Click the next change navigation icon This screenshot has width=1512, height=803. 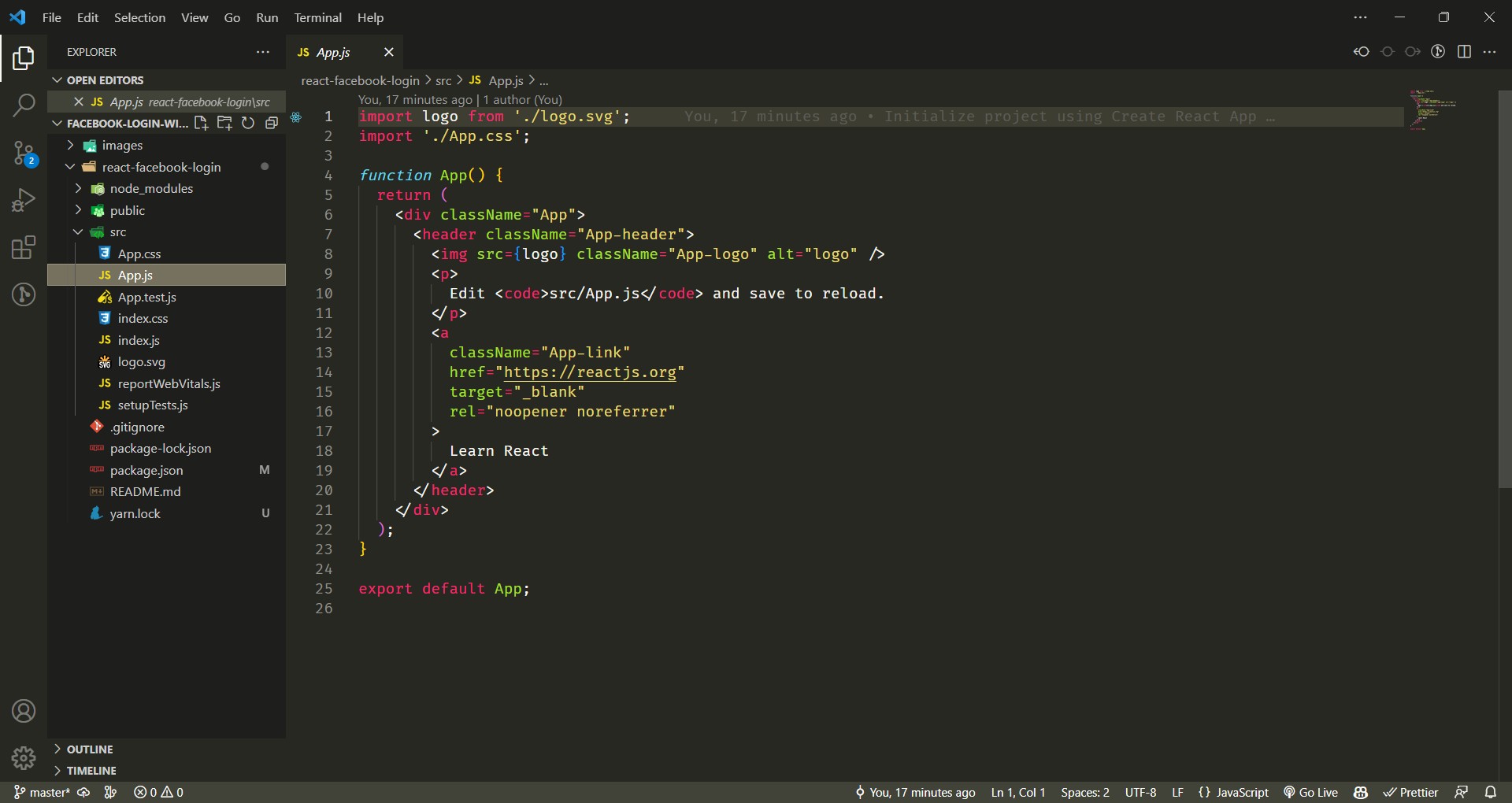coord(1413,52)
